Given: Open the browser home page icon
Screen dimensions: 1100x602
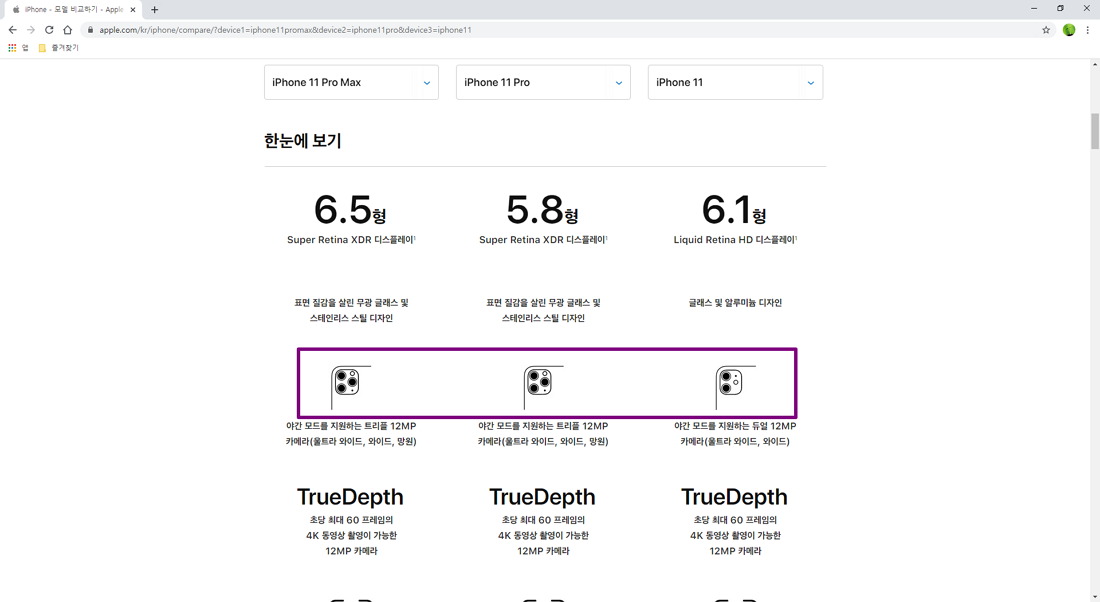Looking at the screenshot, I should click(67, 29).
